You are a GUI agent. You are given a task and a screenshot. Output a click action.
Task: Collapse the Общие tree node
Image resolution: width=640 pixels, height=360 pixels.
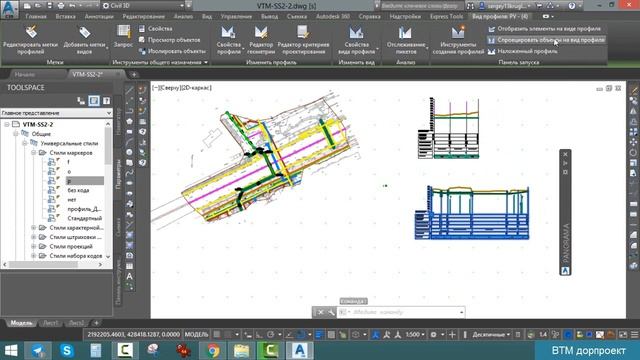16,134
